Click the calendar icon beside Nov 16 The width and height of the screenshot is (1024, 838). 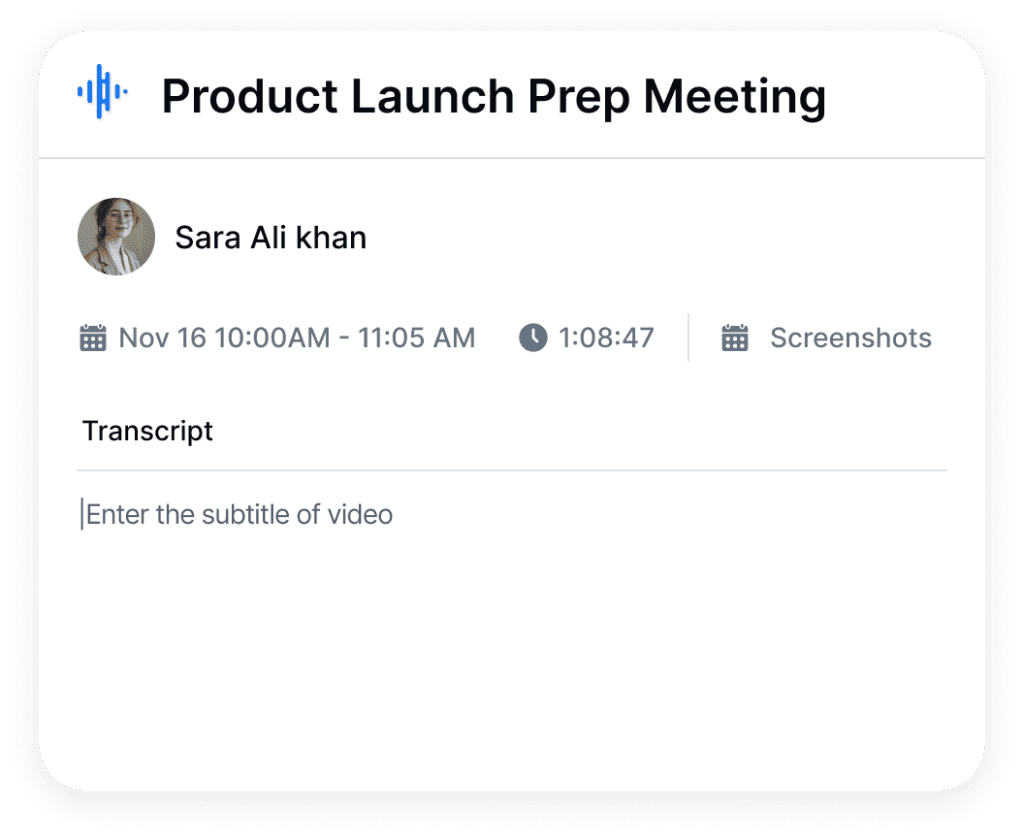tap(93, 338)
